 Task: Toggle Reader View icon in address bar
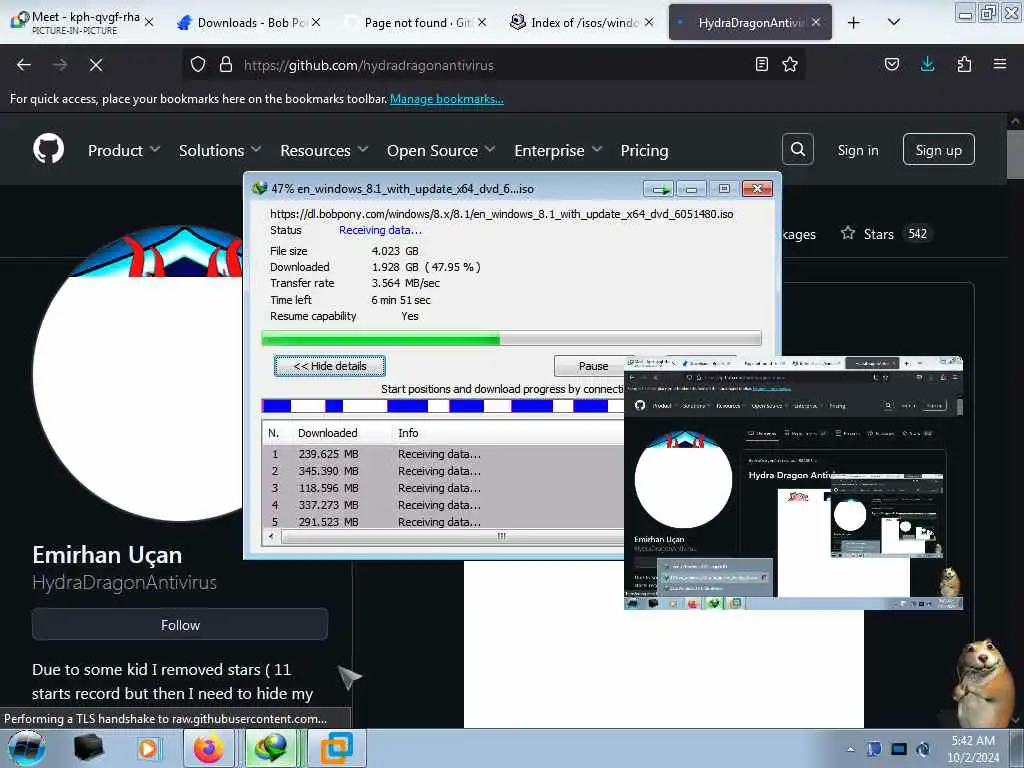[x=761, y=65]
